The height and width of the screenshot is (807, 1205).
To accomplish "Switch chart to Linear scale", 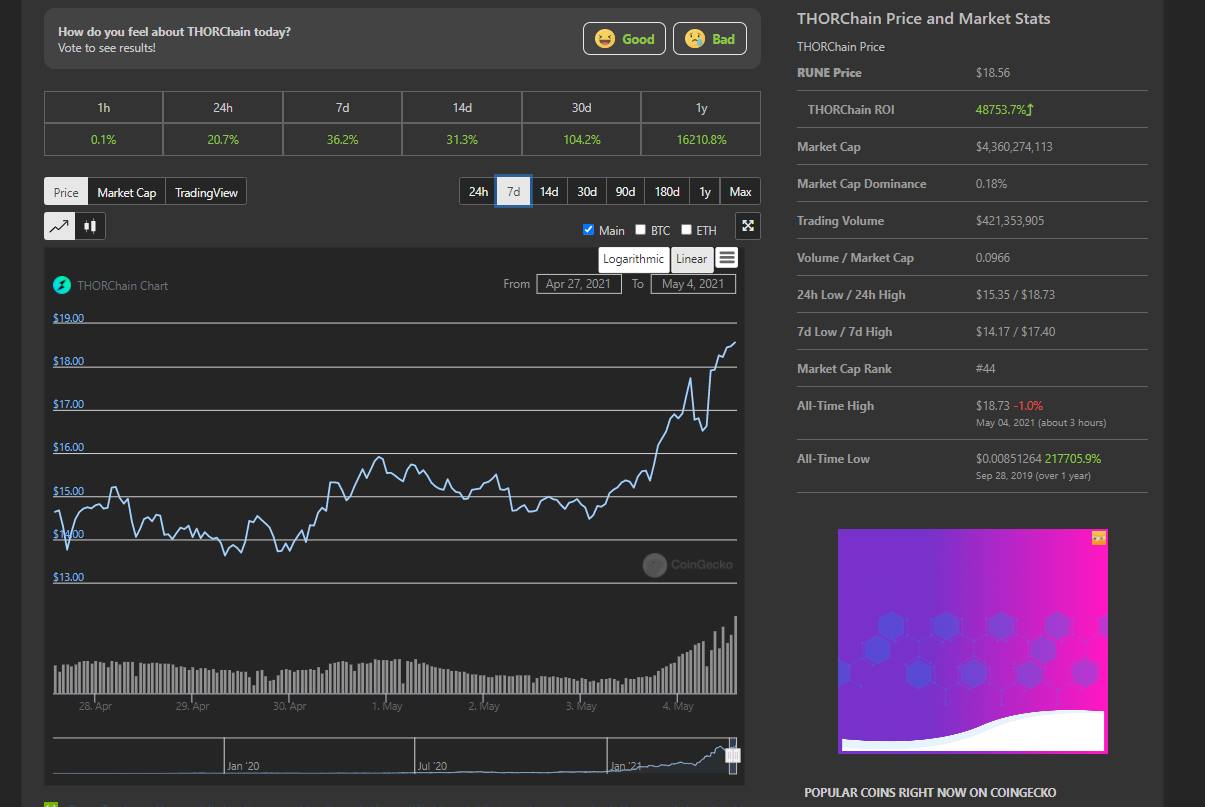I will tap(691, 259).
